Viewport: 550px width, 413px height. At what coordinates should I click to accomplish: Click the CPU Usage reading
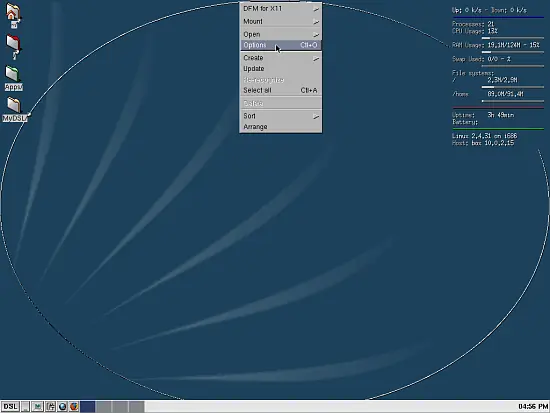click(475, 31)
